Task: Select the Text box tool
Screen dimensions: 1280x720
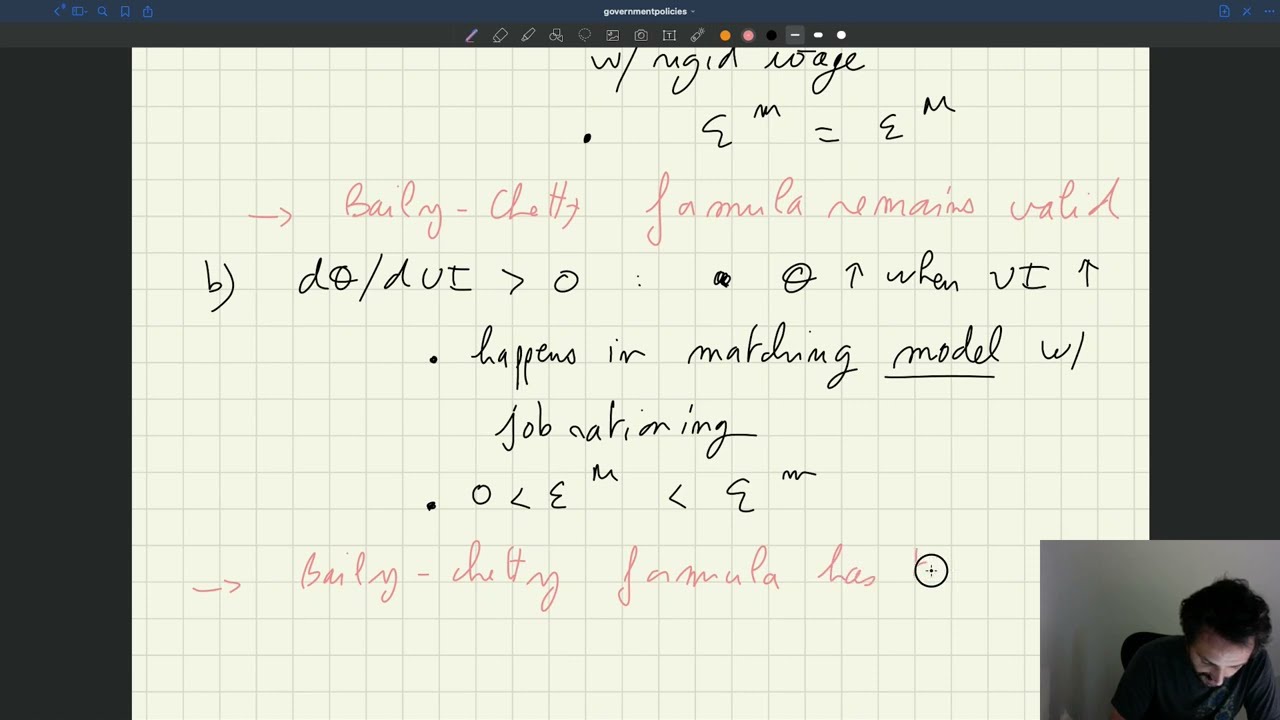Action: (x=669, y=35)
